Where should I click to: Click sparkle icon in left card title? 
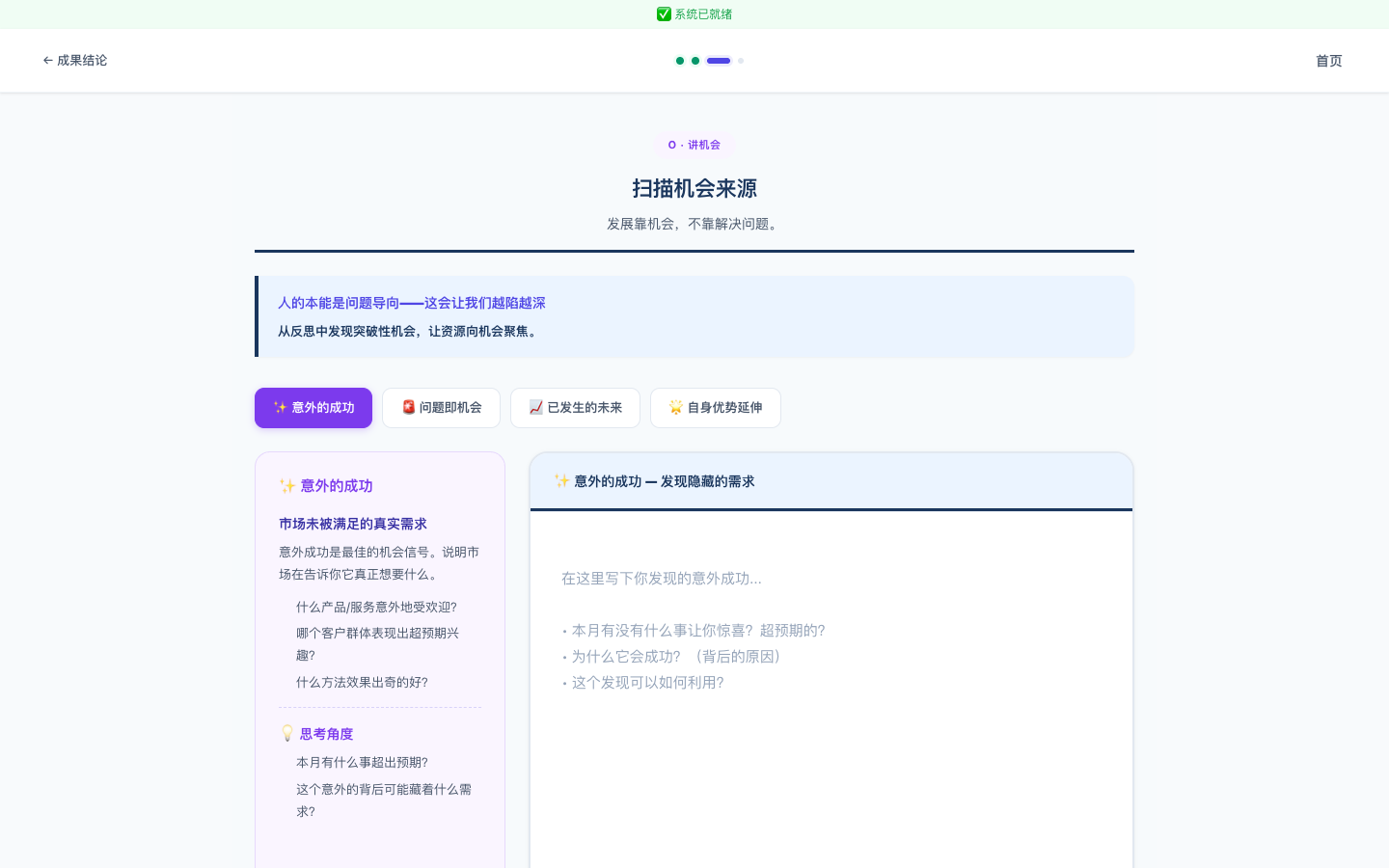(287, 485)
